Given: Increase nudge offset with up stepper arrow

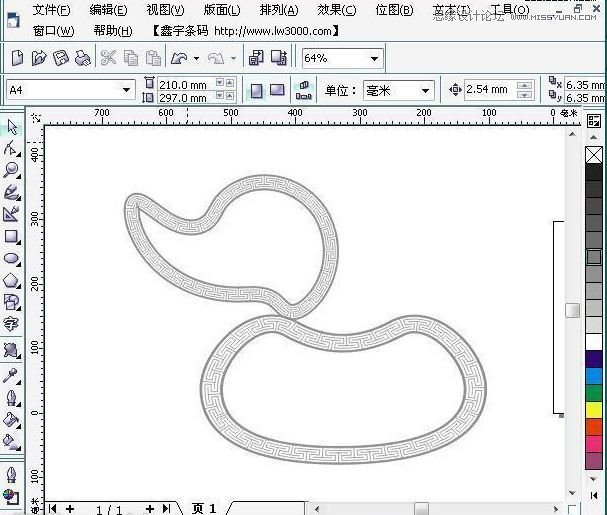Looking at the screenshot, I should pyautogui.click(x=524, y=85).
